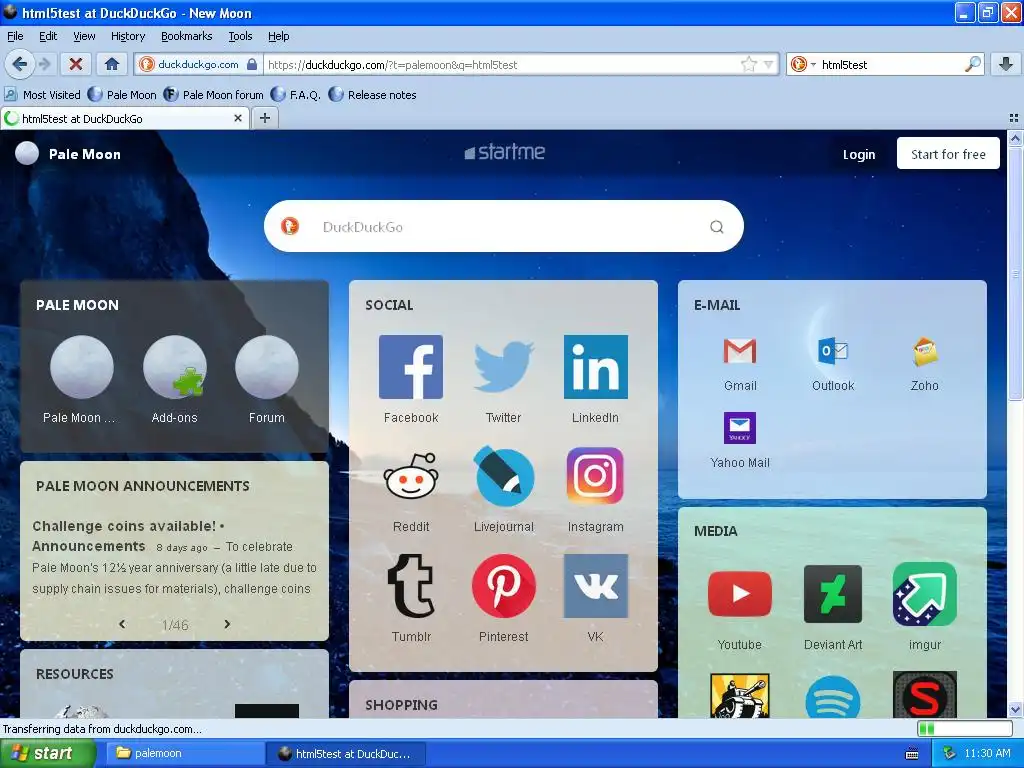
Task: Click the magnifier in the DuckDuckGo search bar
Action: (716, 227)
